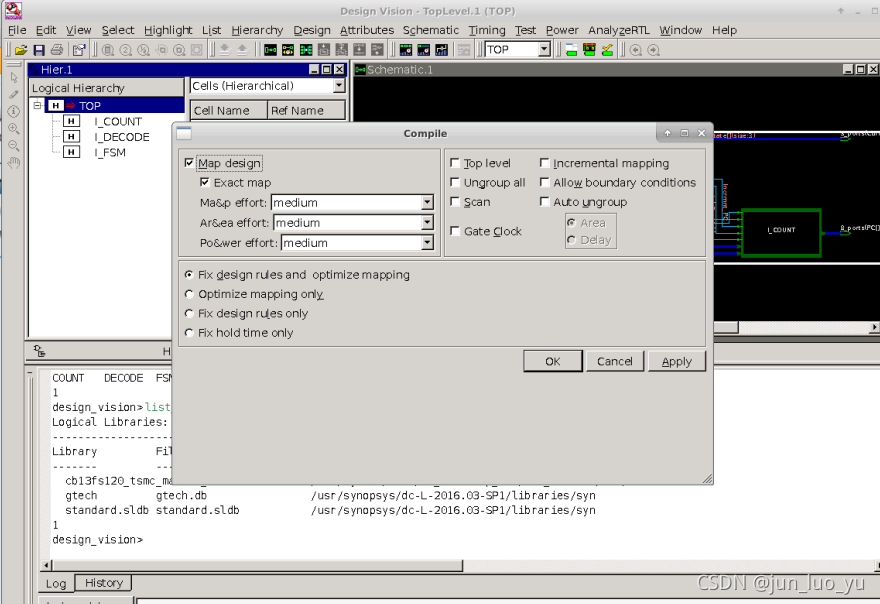Uncheck the Exact map checkbox
Viewport: 880px width, 604px height.
tap(205, 182)
